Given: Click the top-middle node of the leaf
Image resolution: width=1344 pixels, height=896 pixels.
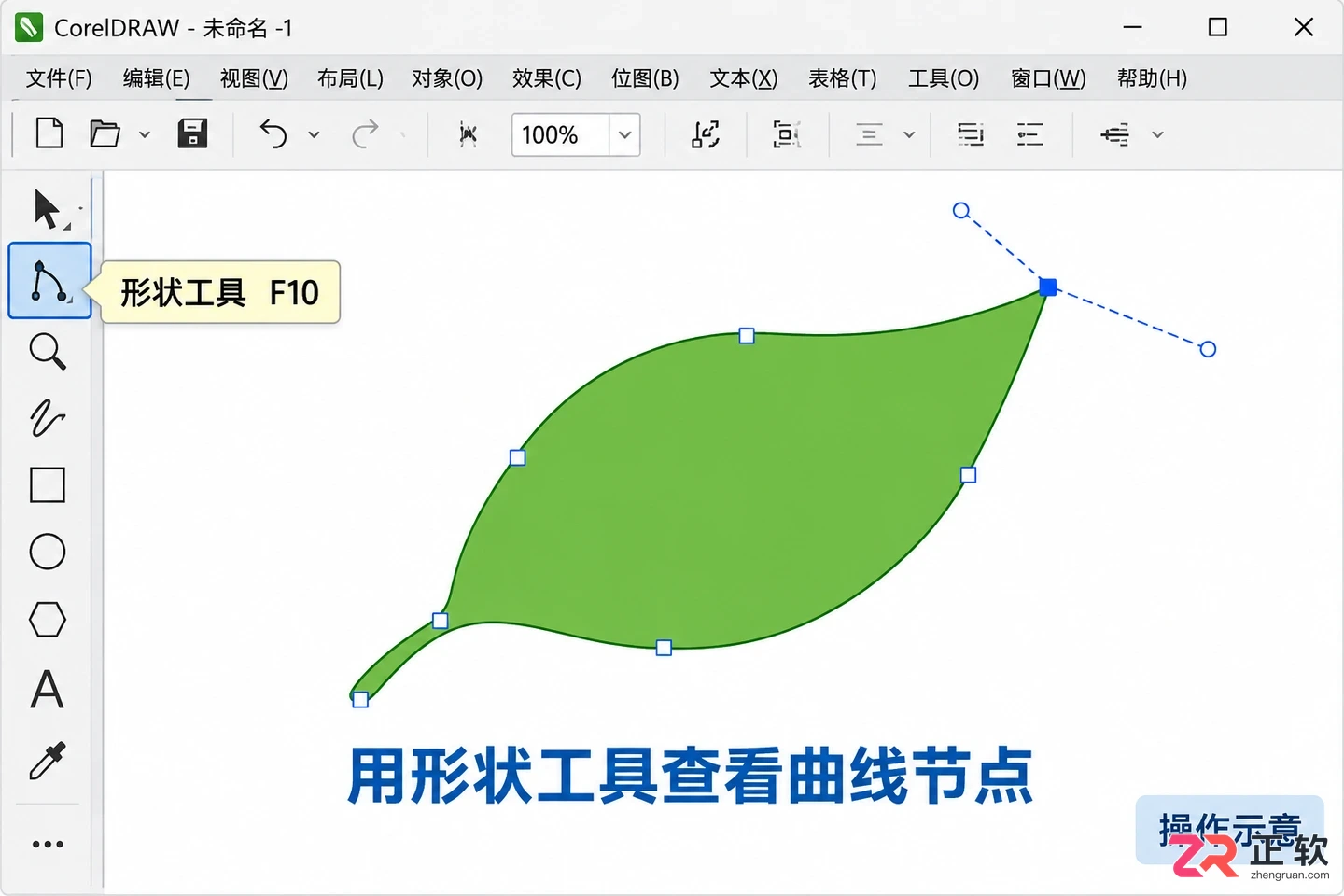Looking at the screenshot, I should pos(747,335).
